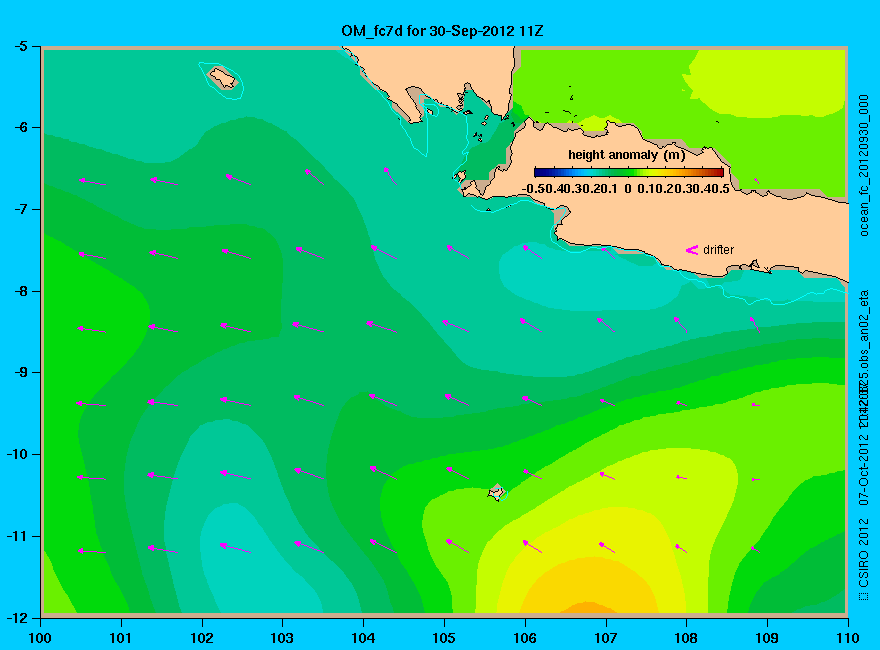Image resolution: width=880 pixels, height=650 pixels.
Task: Click longitude axis label 102
Action: click(201, 638)
